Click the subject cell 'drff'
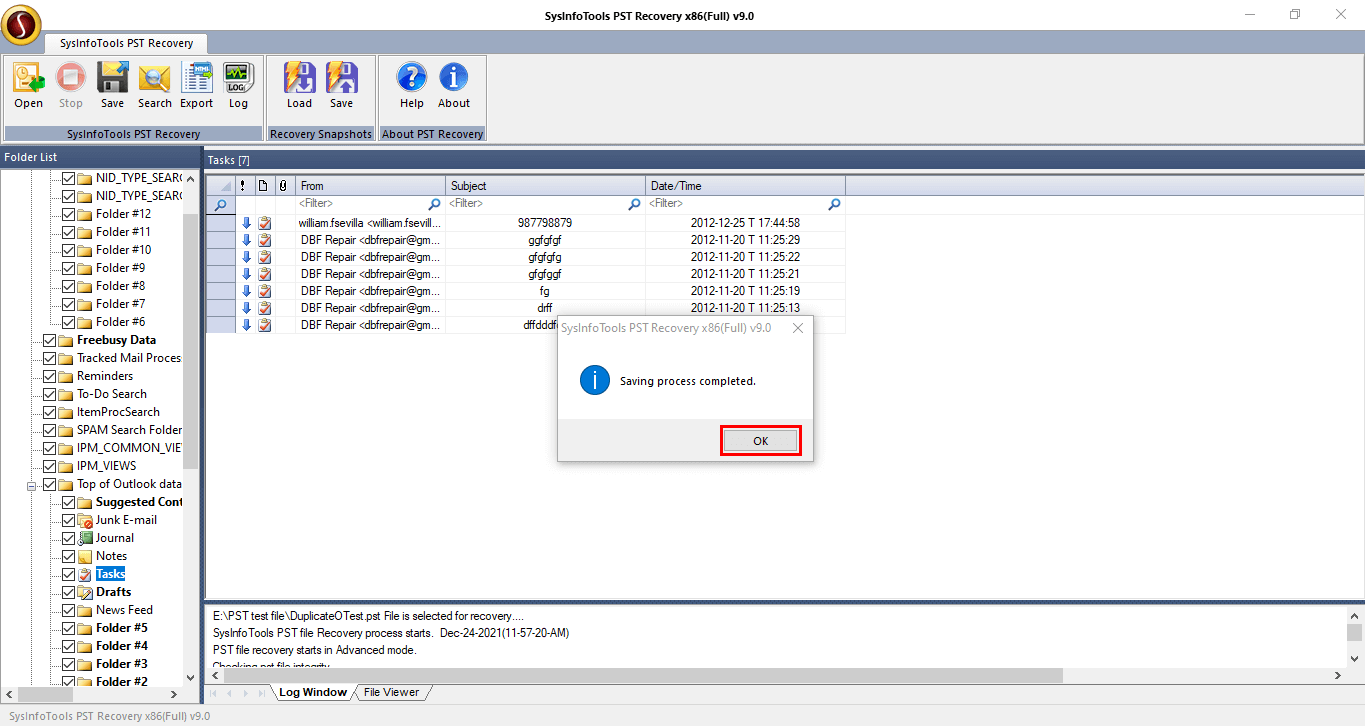 tap(546, 308)
